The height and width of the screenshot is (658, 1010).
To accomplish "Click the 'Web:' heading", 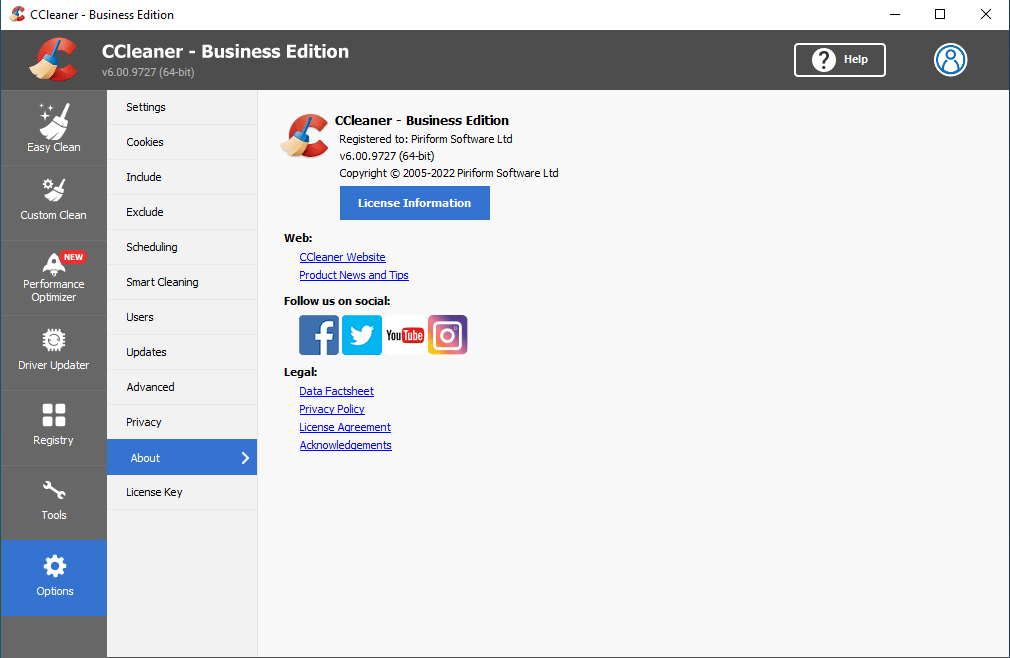I will tap(298, 238).
